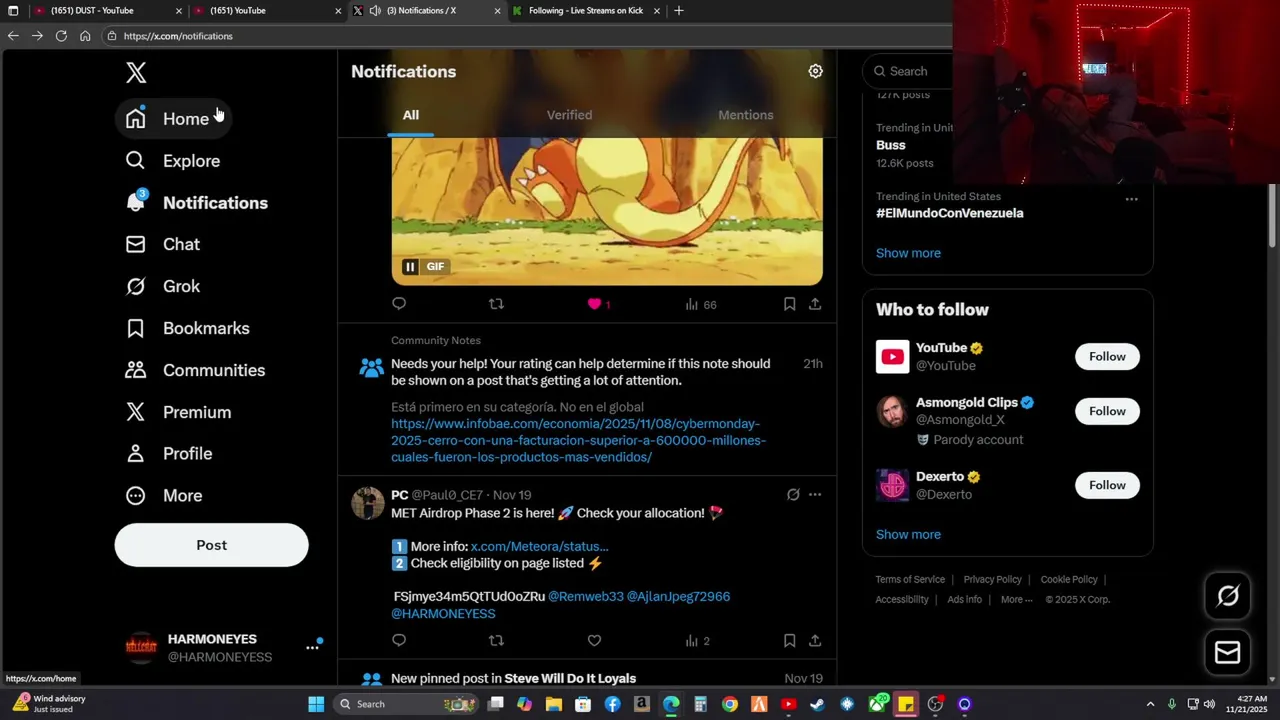View analytics of PC's Airdrop post

click(698, 641)
